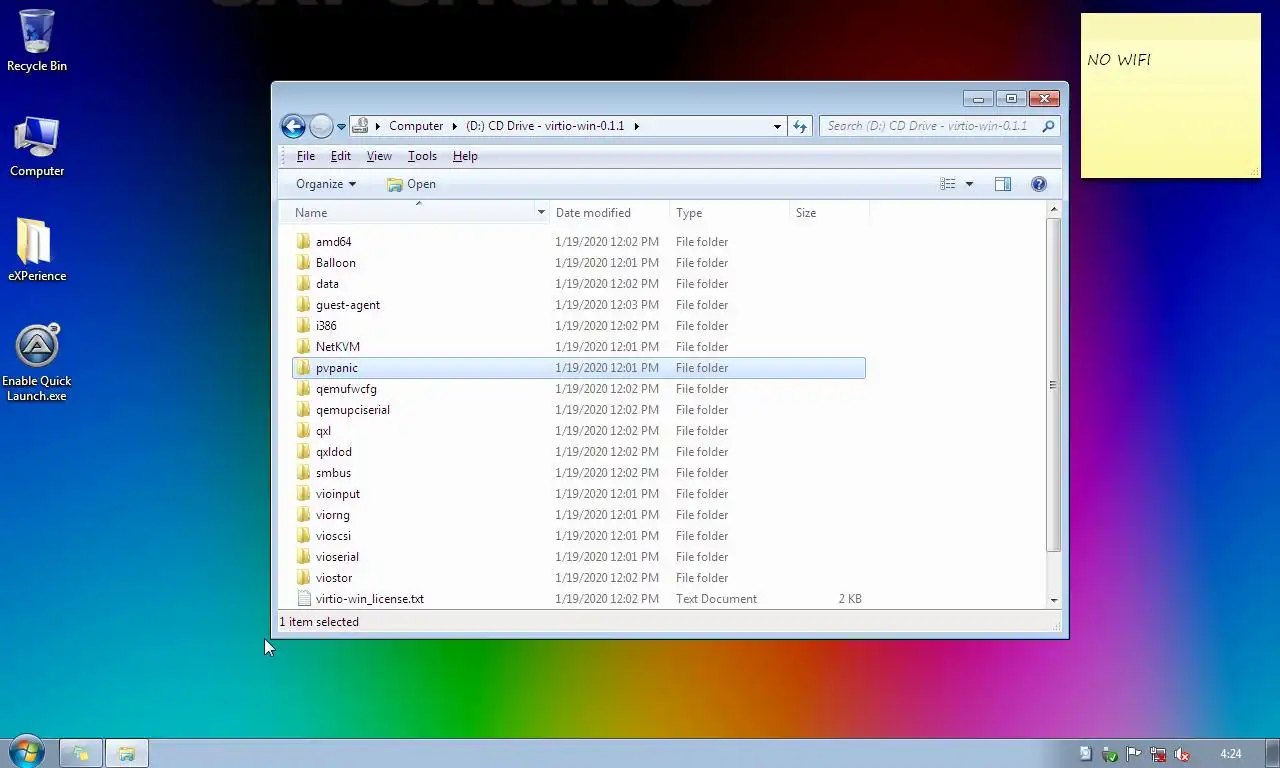Image resolution: width=1280 pixels, height=768 pixels.
Task: Click the first taskbar Explorer button
Action: 81,753
